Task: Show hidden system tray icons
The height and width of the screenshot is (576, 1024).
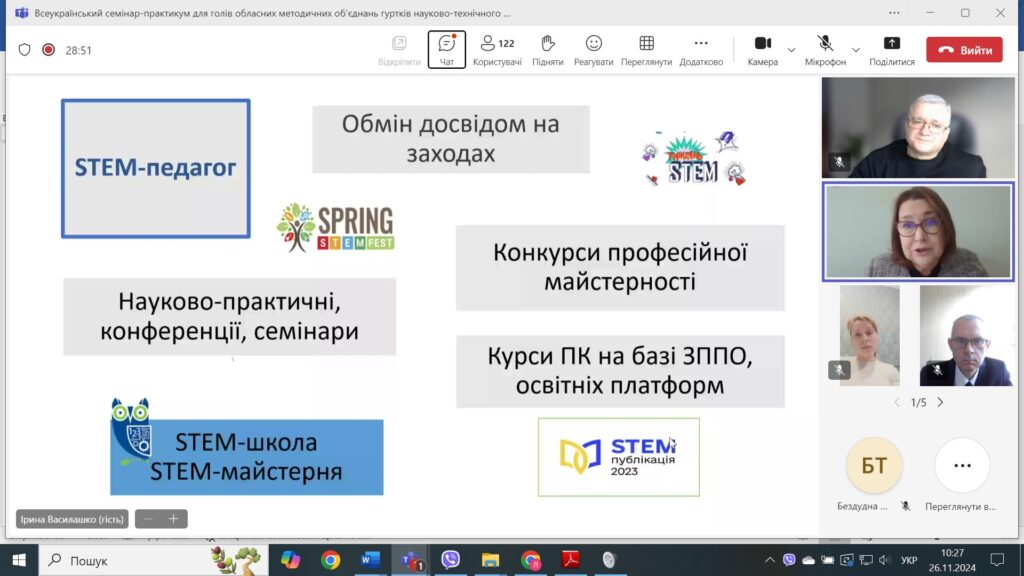Action: 770,560
